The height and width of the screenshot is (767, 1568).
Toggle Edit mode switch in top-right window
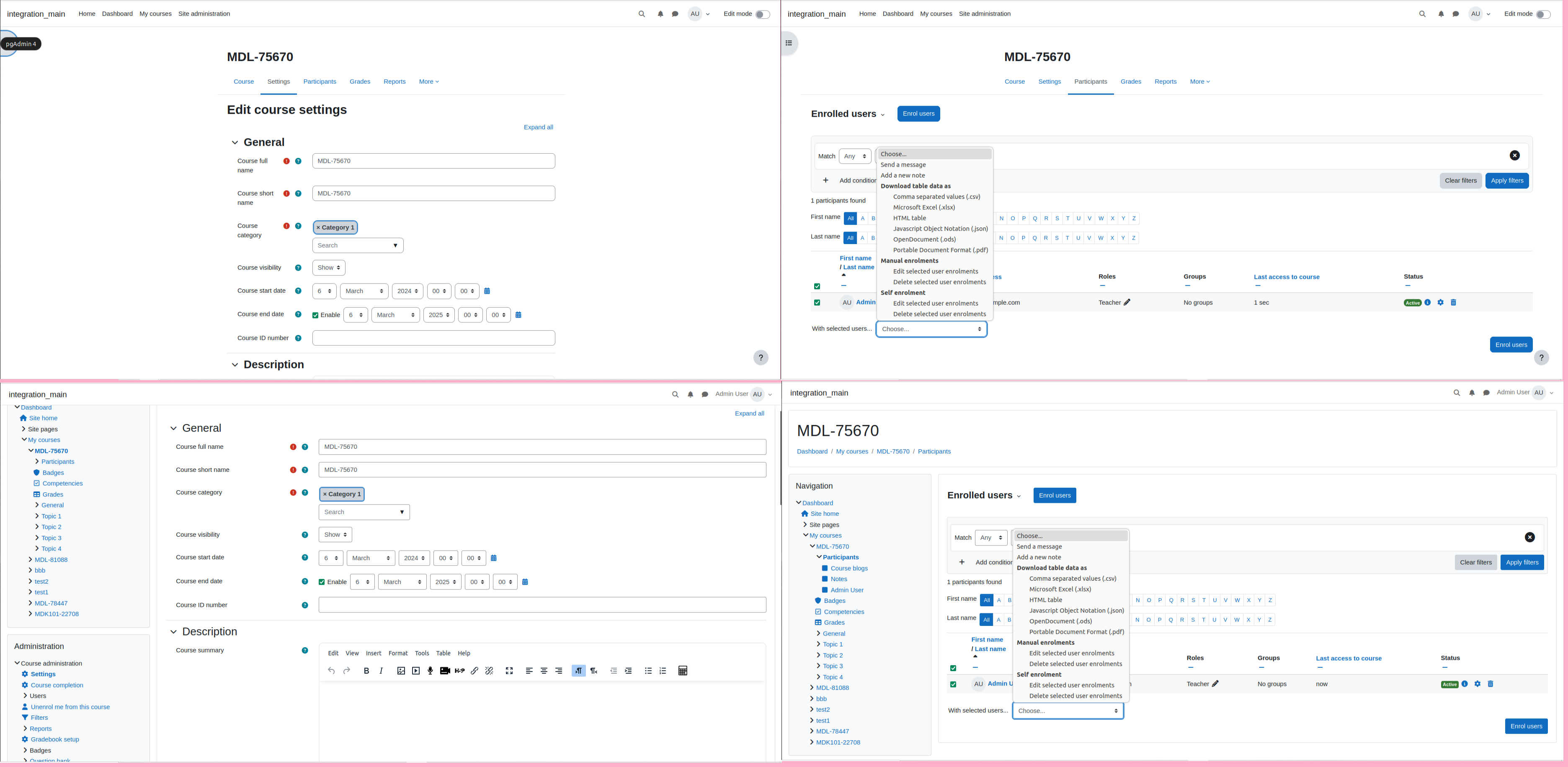(1543, 14)
